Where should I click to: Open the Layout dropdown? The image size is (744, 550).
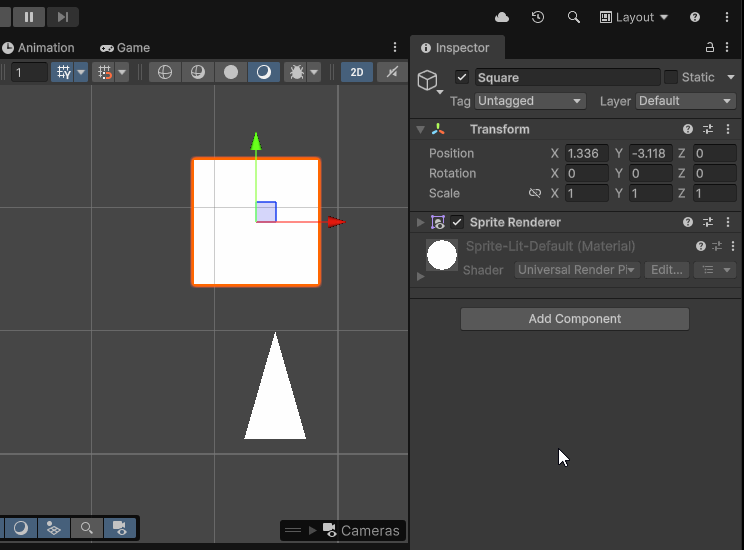pyautogui.click(x=634, y=18)
